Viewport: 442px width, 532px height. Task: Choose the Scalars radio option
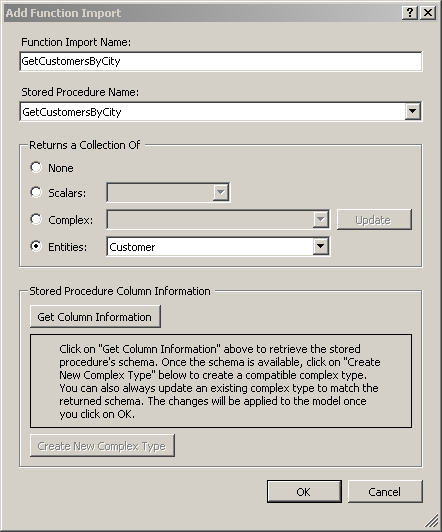[36, 192]
